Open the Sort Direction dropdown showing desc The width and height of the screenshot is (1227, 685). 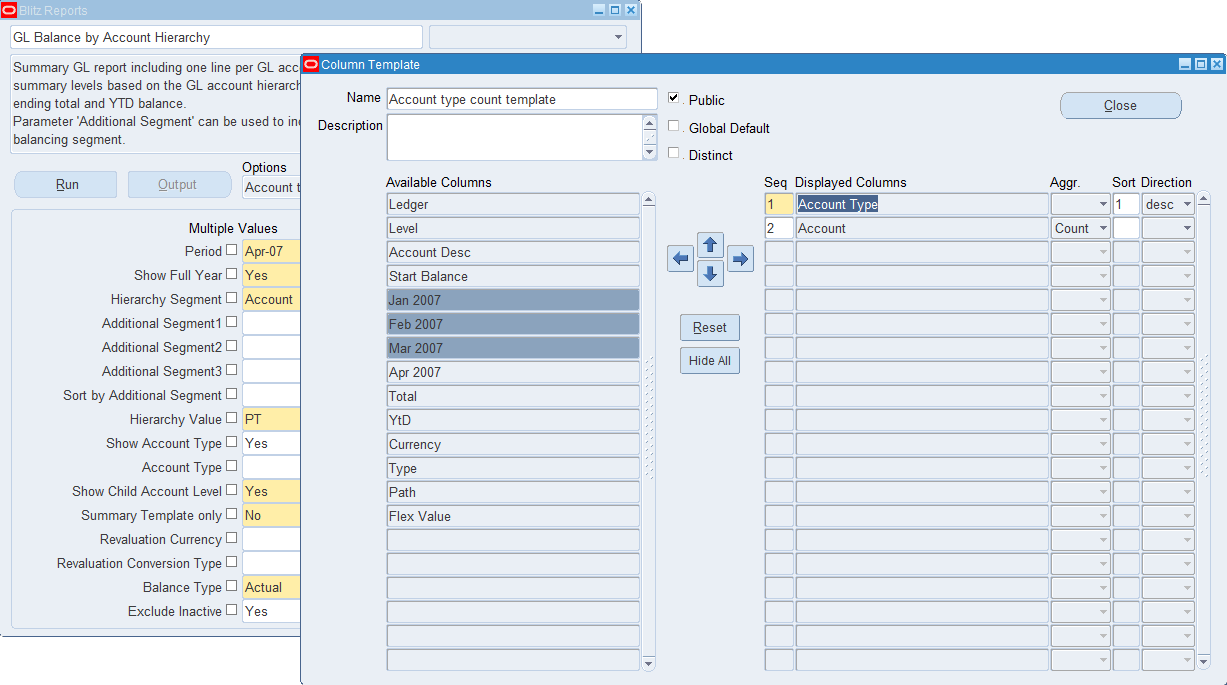click(x=1188, y=204)
